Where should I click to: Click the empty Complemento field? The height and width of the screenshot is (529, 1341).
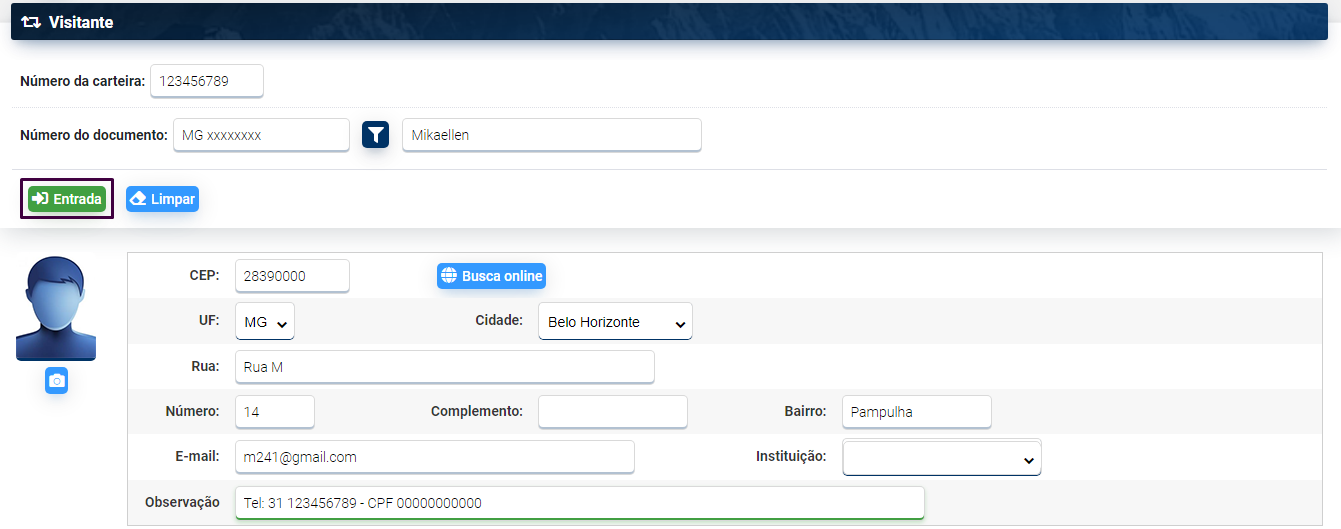[x=612, y=411]
